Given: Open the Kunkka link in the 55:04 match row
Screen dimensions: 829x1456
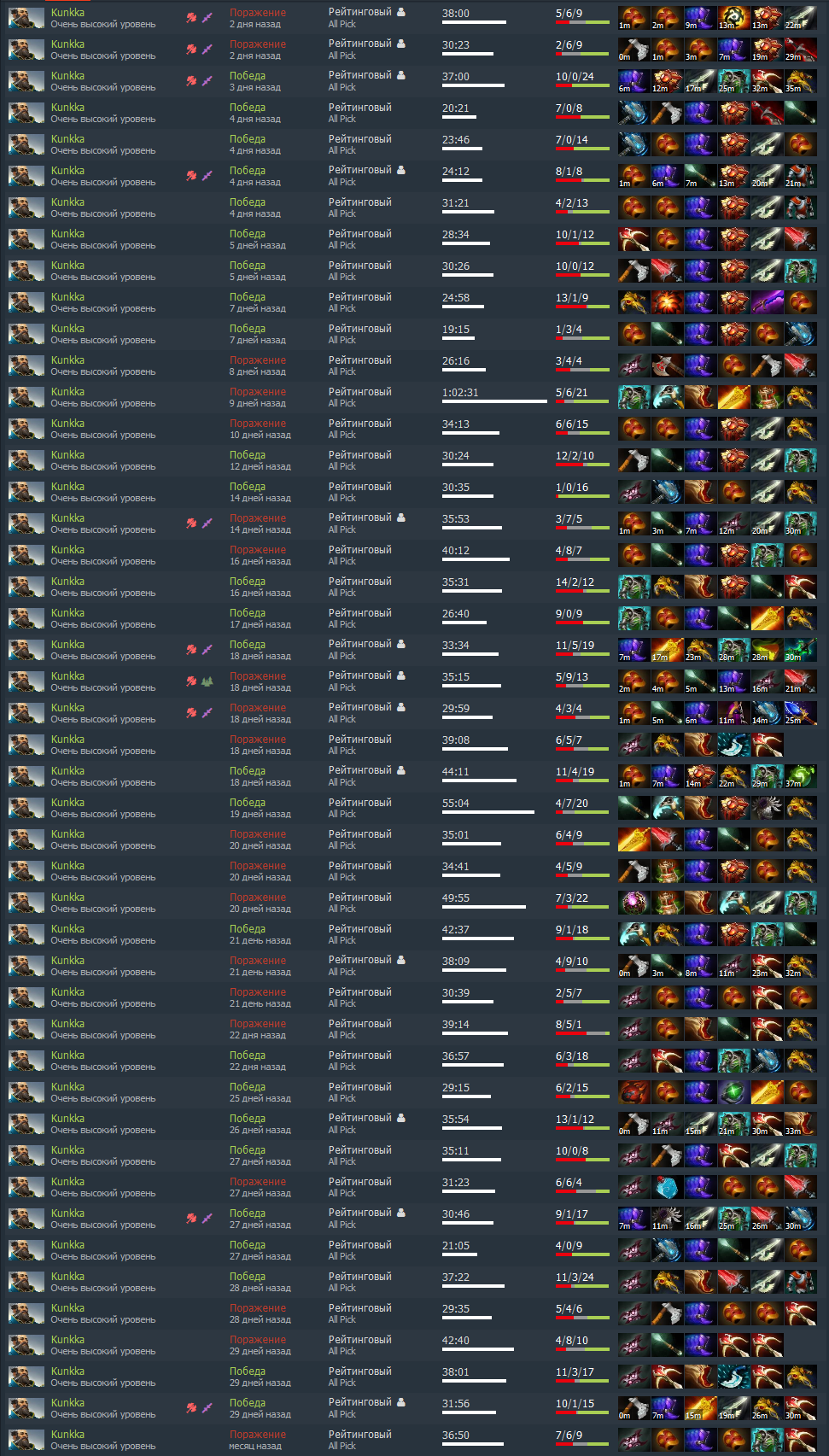Looking at the screenshot, I should pos(67,803).
